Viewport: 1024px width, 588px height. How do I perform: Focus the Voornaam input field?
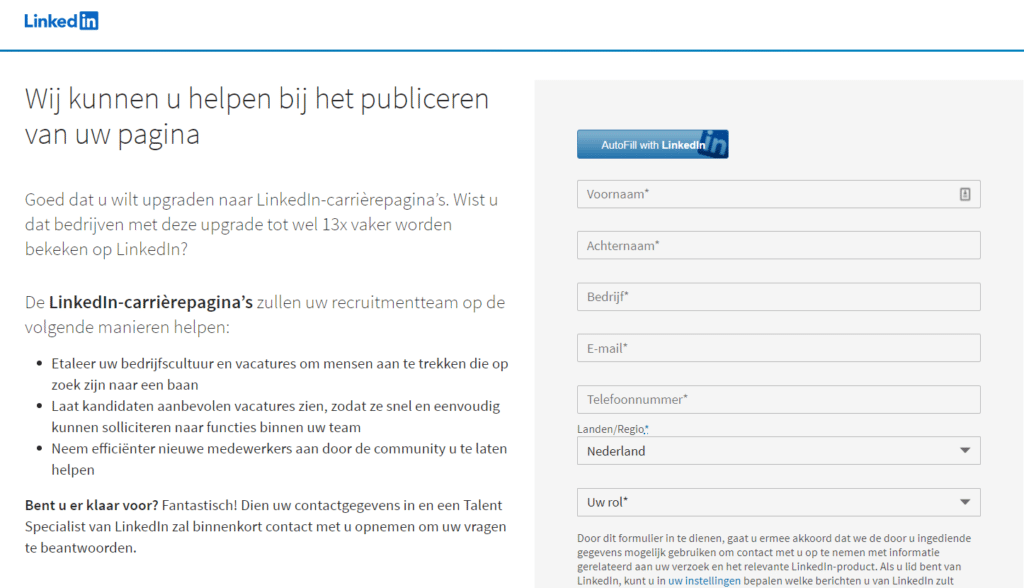[778, 194]
